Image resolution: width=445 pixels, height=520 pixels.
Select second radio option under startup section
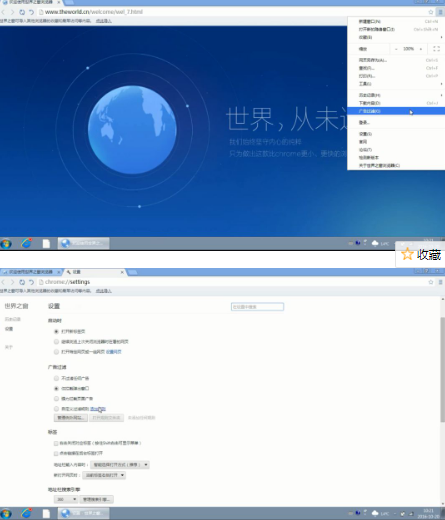(x=56, y=342)
